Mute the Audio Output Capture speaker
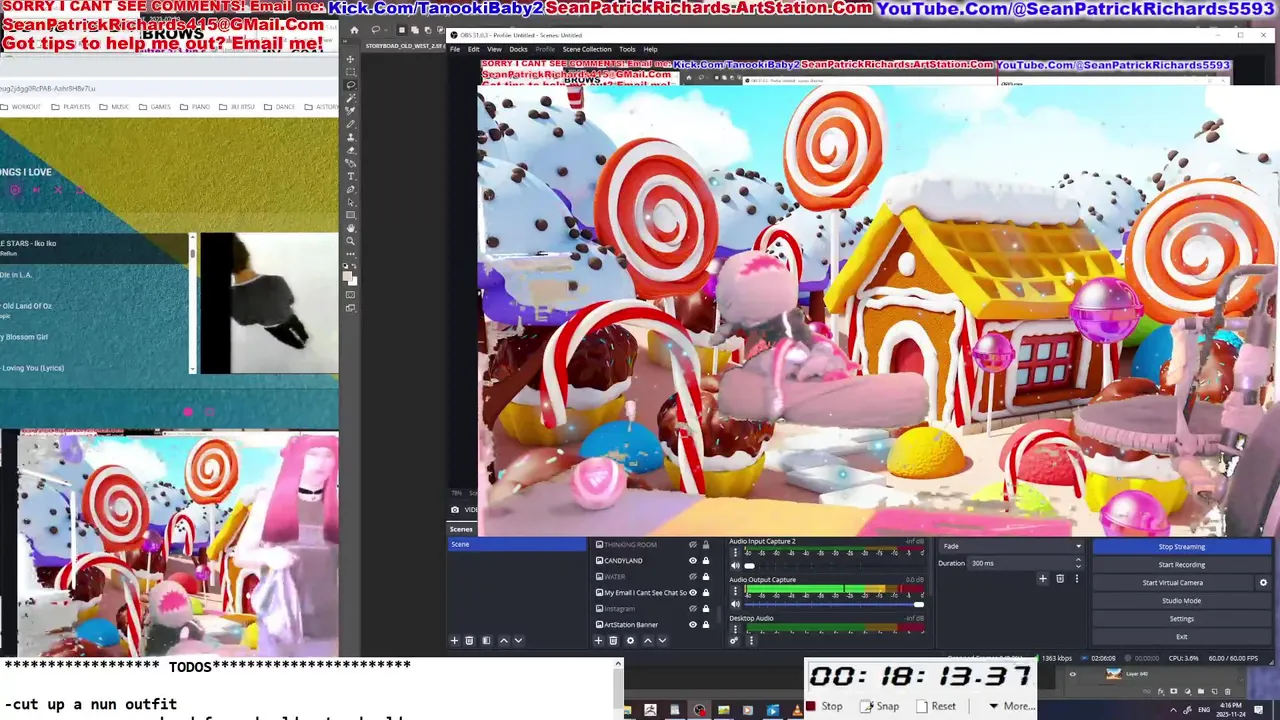 736,604
